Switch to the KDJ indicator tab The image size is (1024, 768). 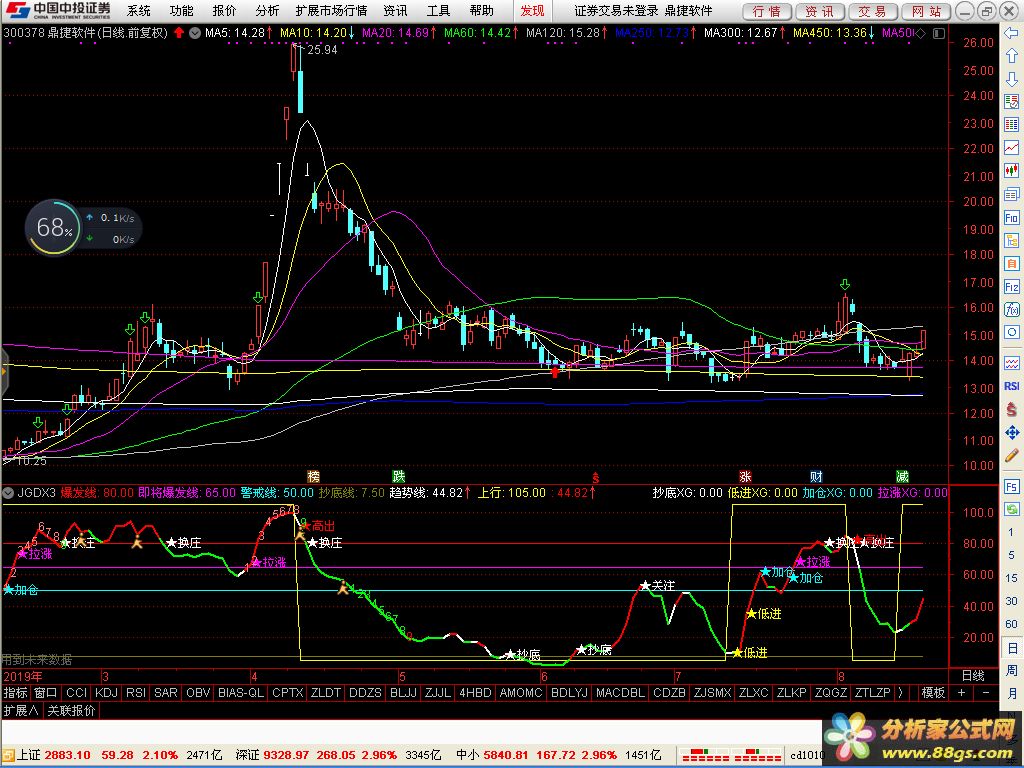coord(106,692)
